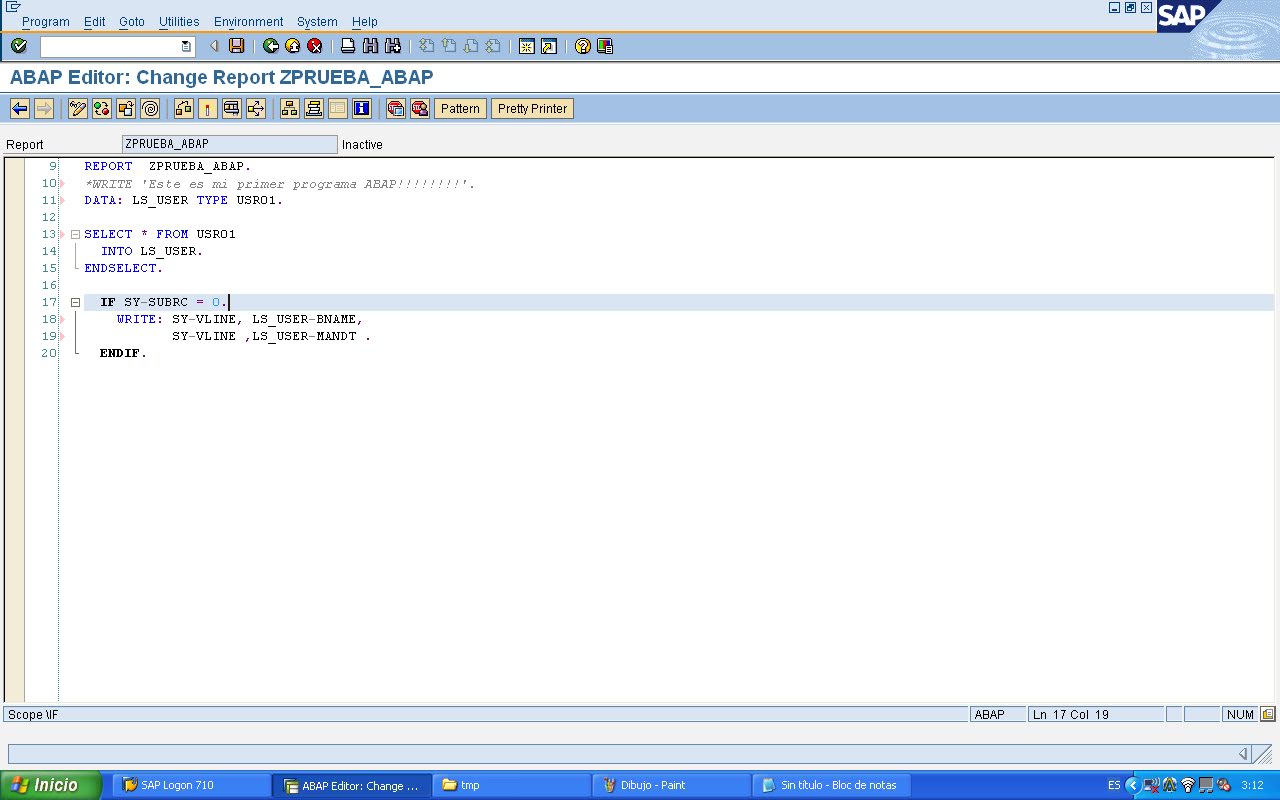
Task: Set a breakpoint using the stop icon
Action: tap(397, 108)
